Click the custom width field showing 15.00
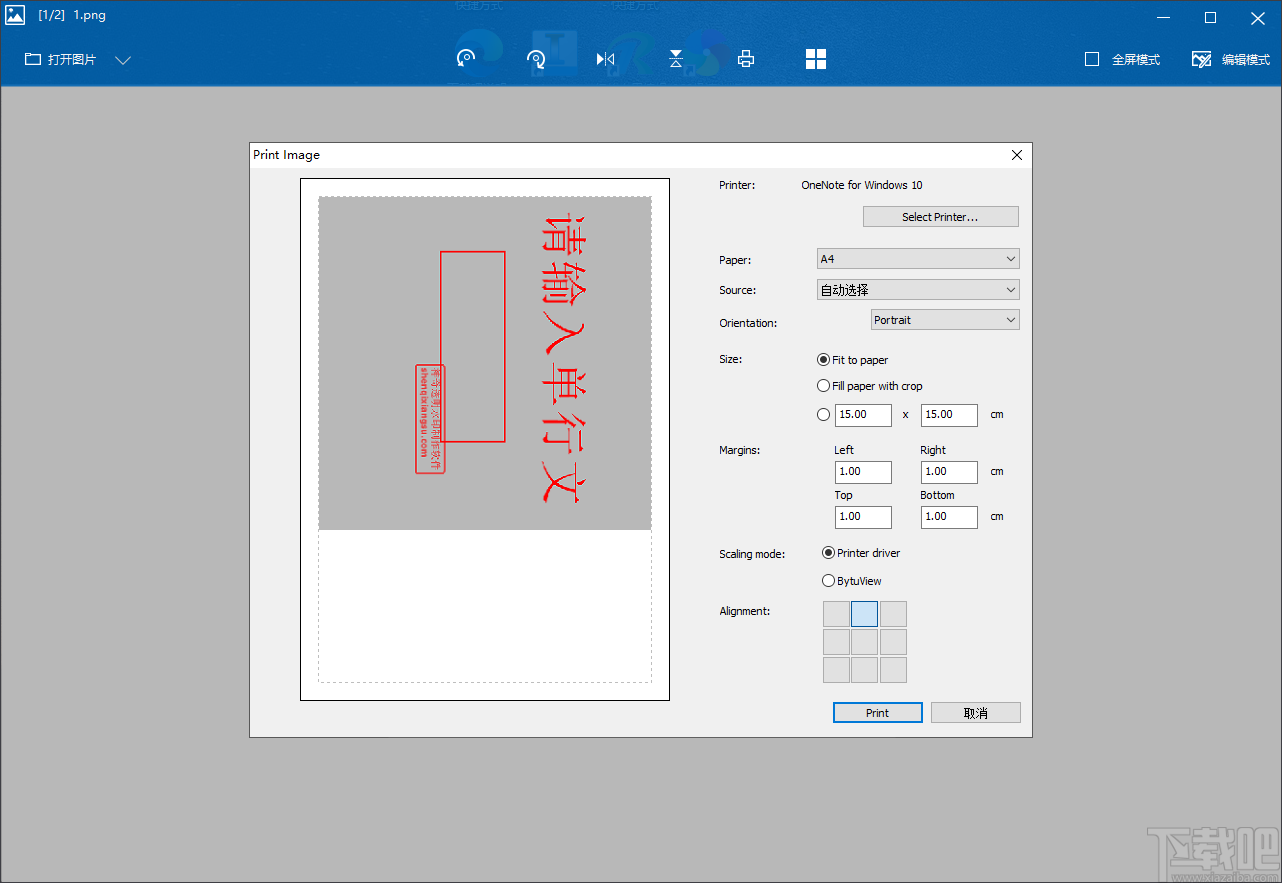Image resolution: width=1282 pixels, height=883 pixels. [x=863, y=414]
